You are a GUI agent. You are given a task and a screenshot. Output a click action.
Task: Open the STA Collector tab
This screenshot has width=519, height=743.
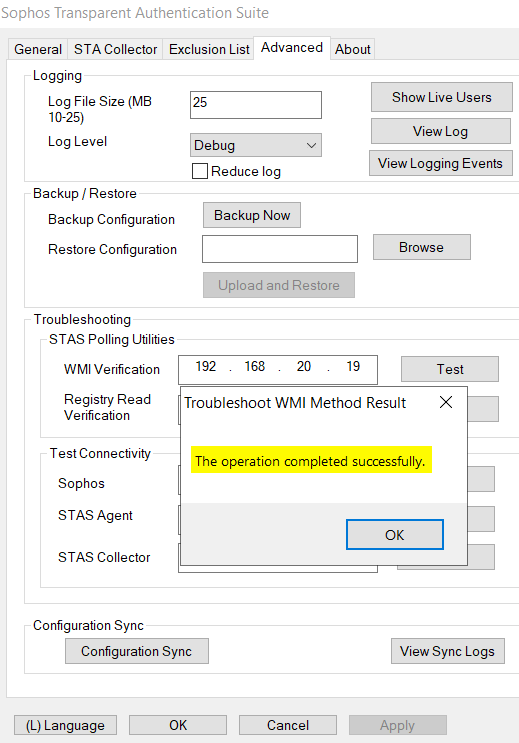click(115, 49)
